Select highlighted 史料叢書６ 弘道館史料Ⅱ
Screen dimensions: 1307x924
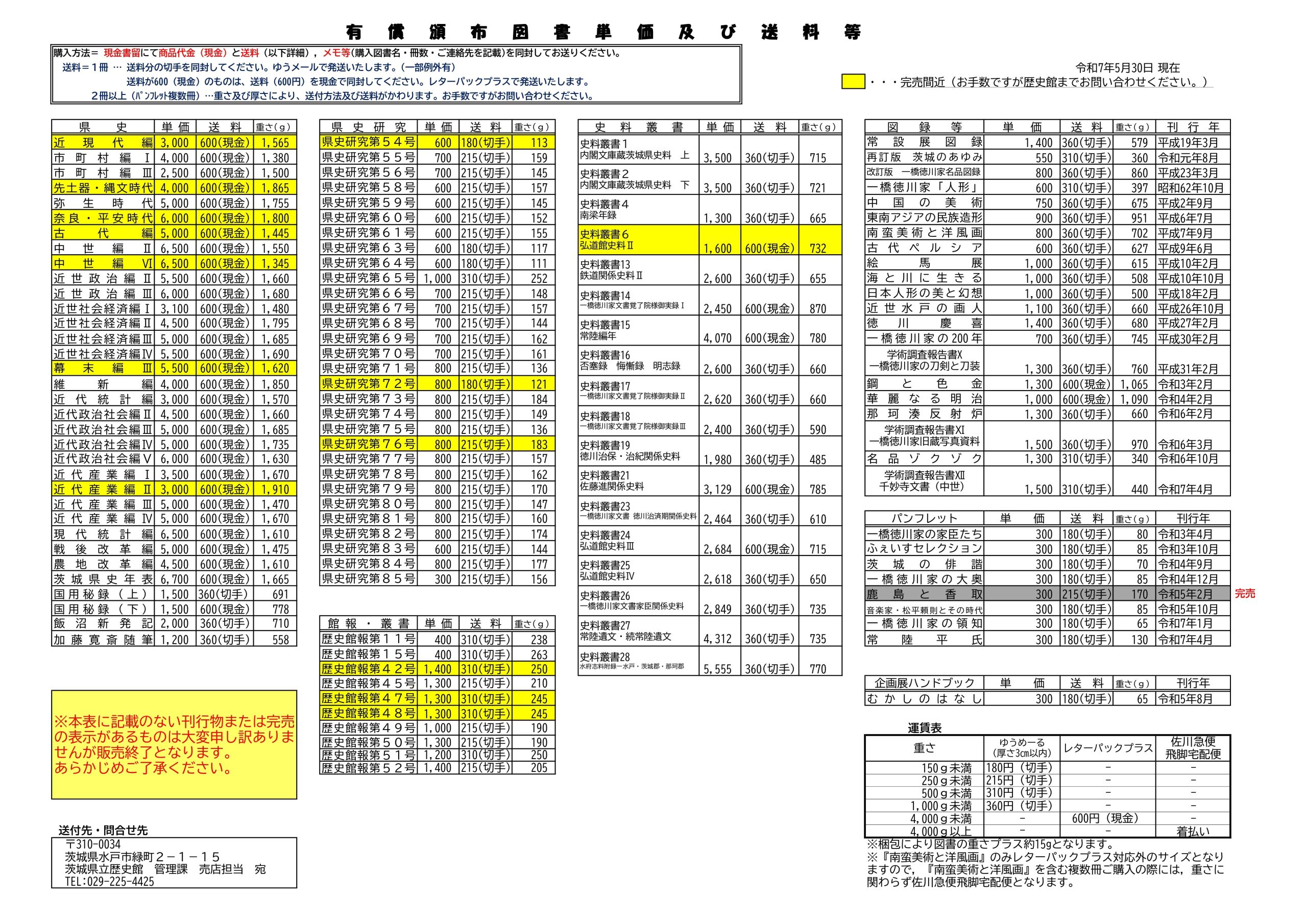710,240
